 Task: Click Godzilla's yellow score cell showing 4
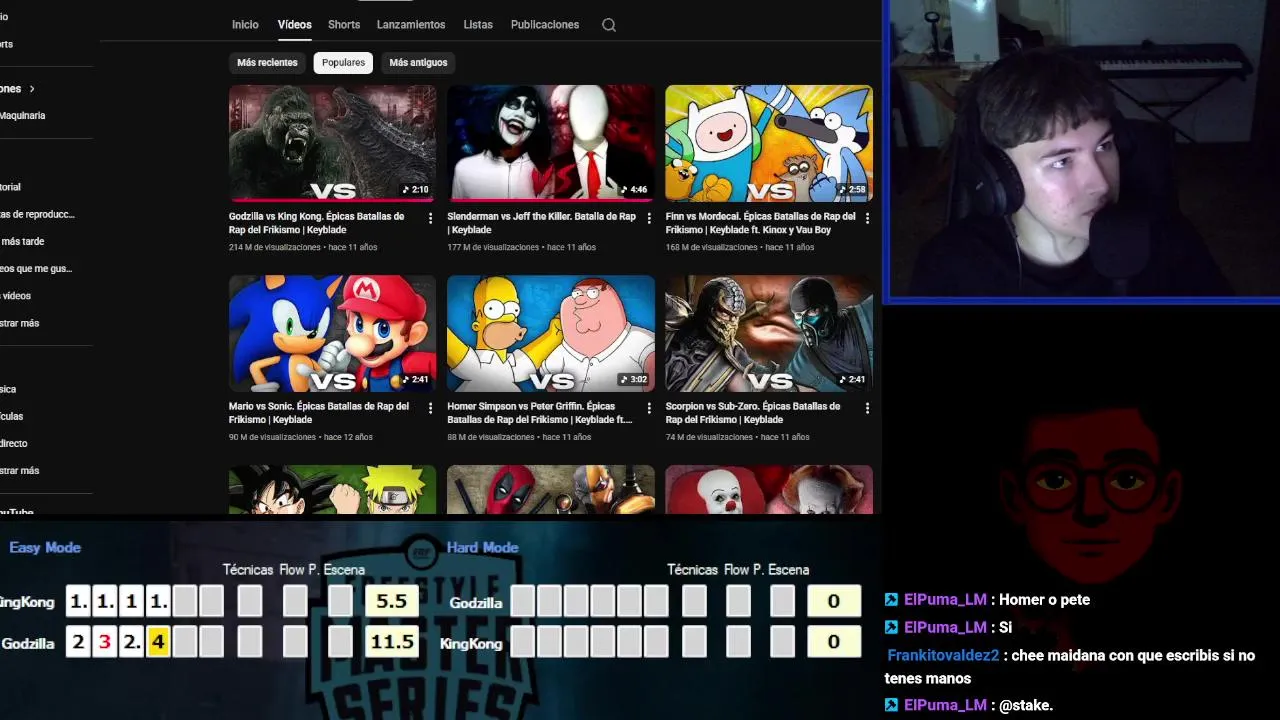click(x=158, y=642)
